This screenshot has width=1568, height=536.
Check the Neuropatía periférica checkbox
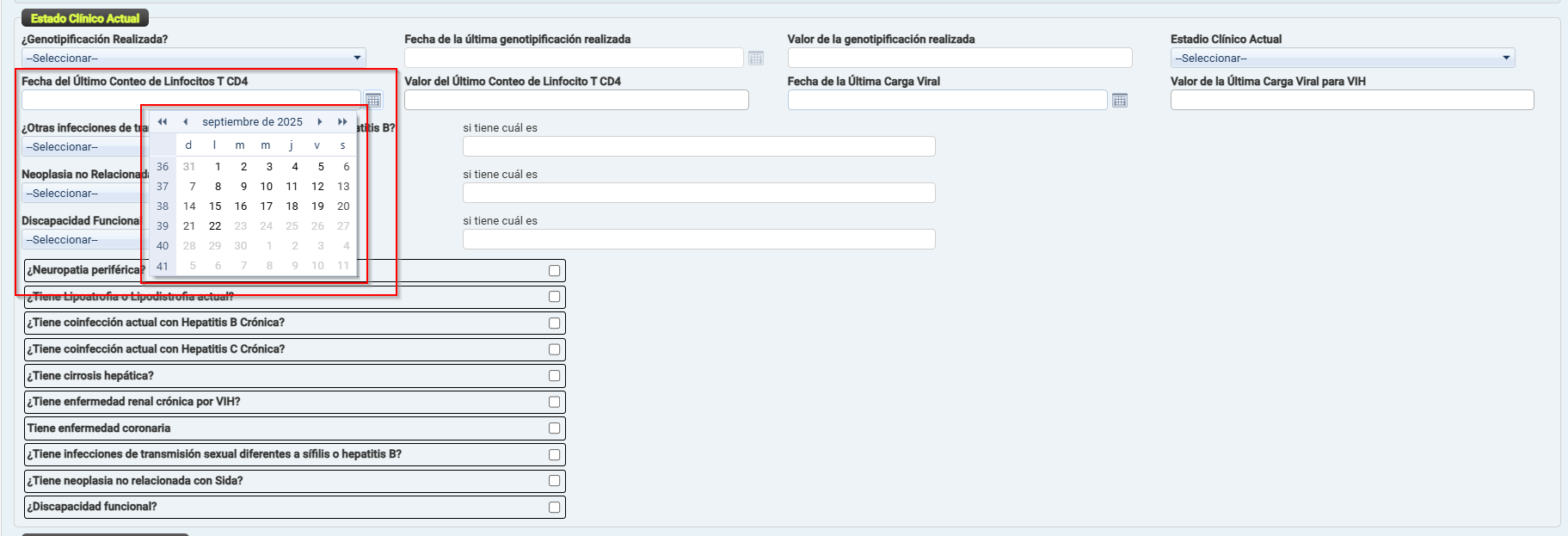coord(554,270)
